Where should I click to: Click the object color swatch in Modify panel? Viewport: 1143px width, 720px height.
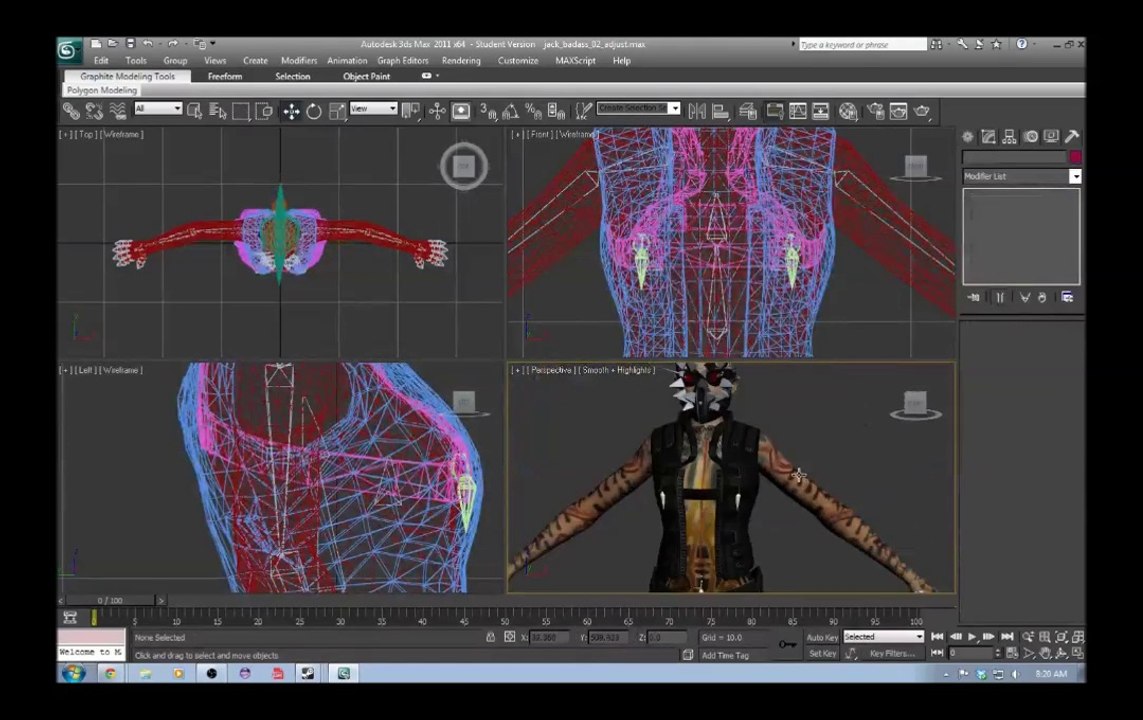point(1075,157)
